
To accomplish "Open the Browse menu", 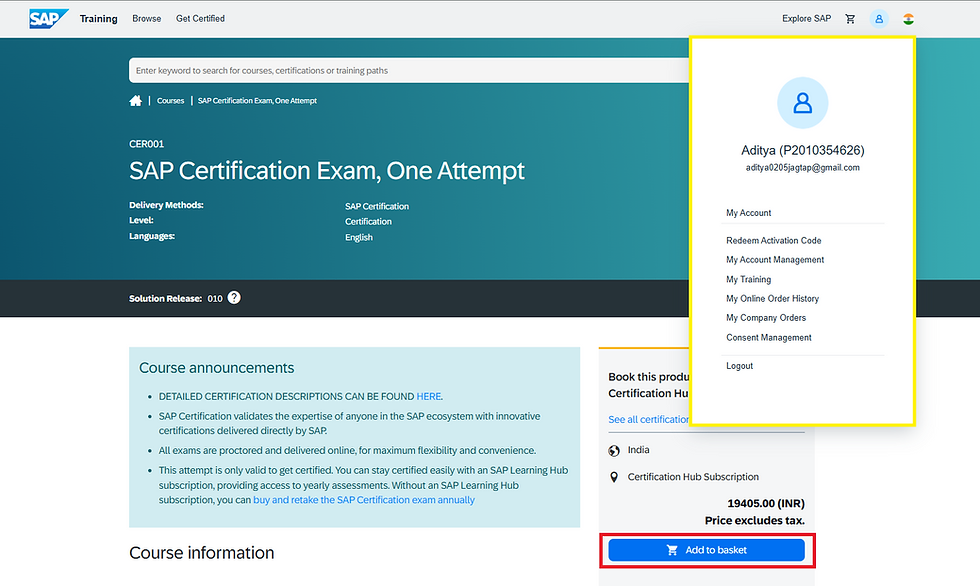I will tap(147, 19).
